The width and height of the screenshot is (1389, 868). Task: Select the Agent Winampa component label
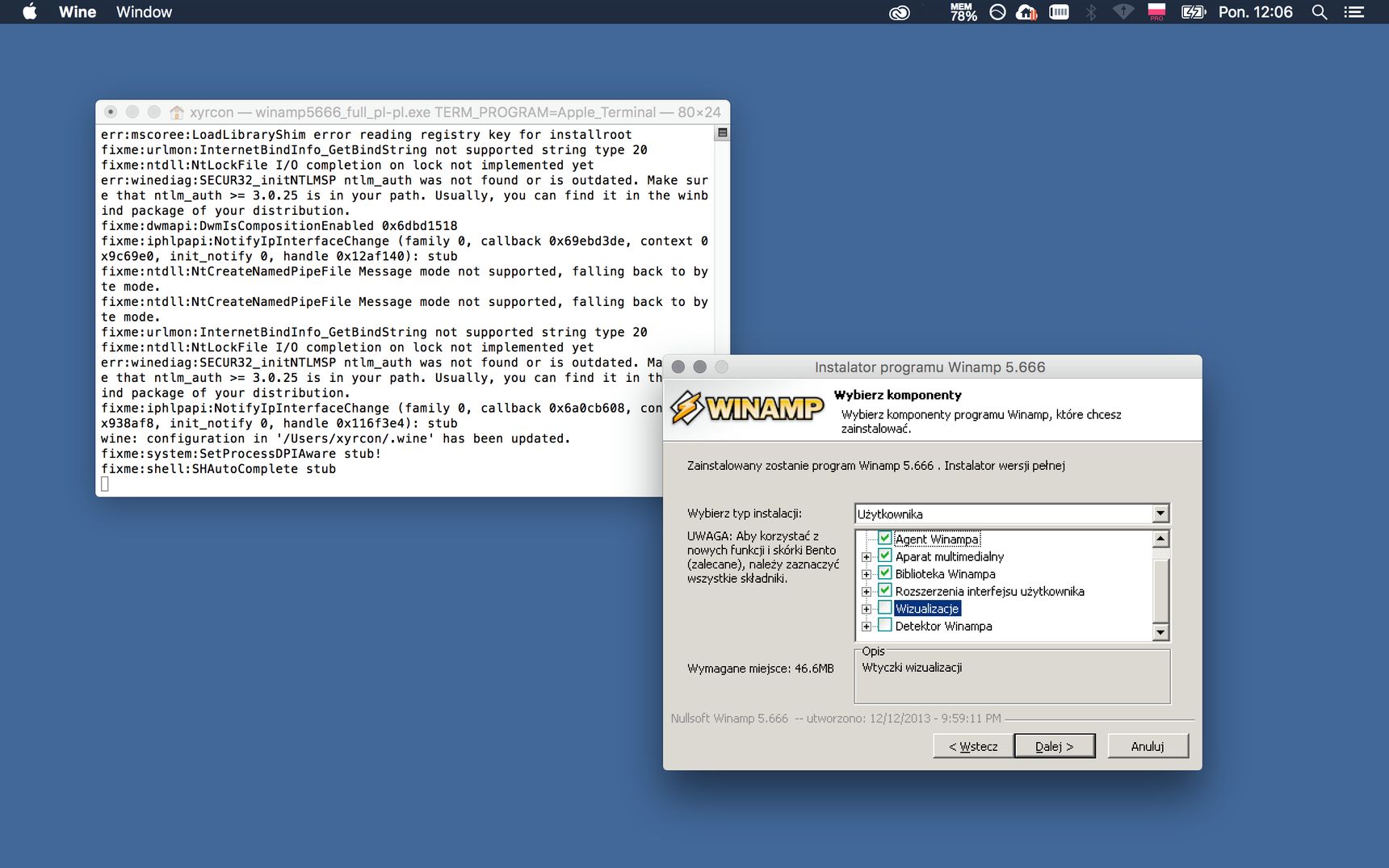[x=937, y=539]
